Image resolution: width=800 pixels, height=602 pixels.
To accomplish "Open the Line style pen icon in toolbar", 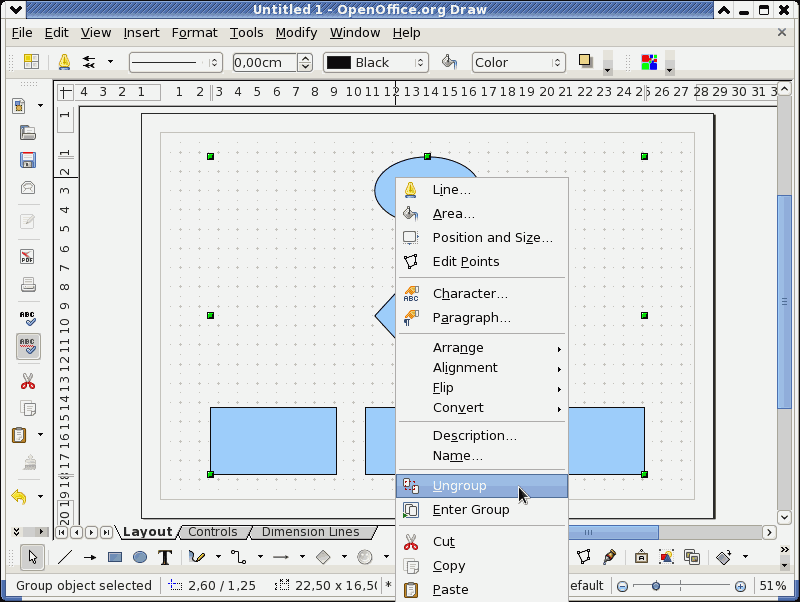I will click(x=64, y=62).
